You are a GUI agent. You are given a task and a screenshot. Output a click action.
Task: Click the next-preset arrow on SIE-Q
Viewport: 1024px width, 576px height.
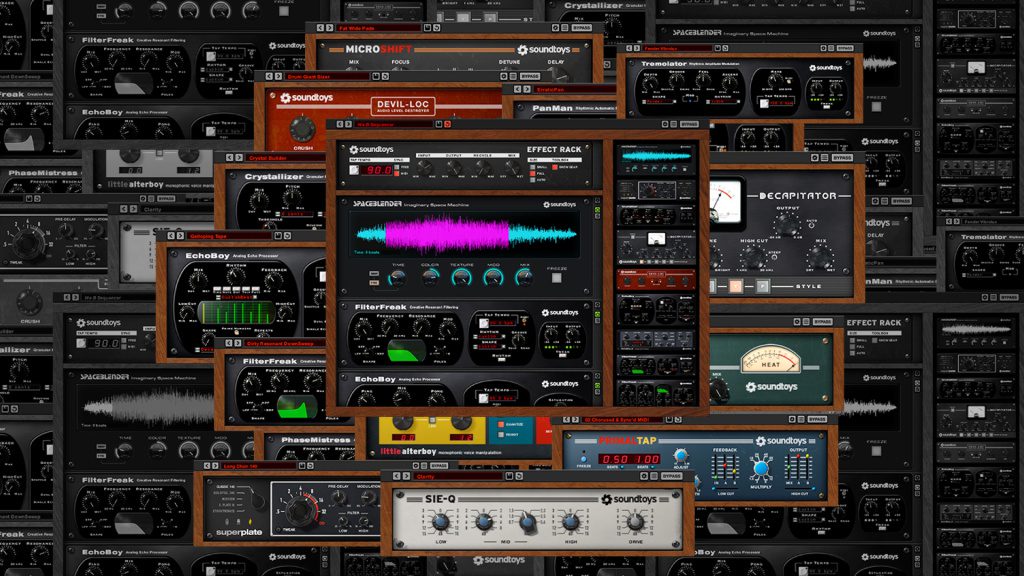pos(405,475)
